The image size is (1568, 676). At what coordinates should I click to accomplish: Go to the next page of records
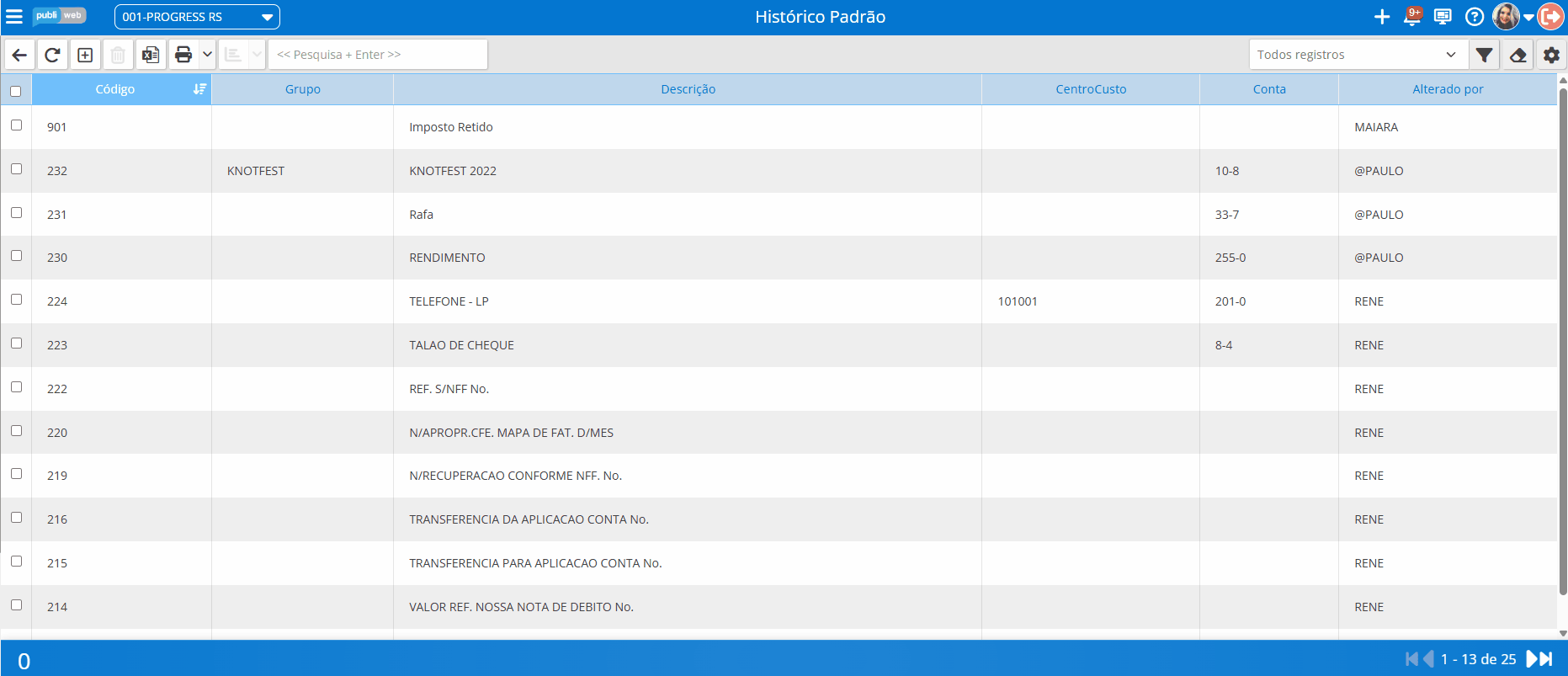[x=1533, y=659]
